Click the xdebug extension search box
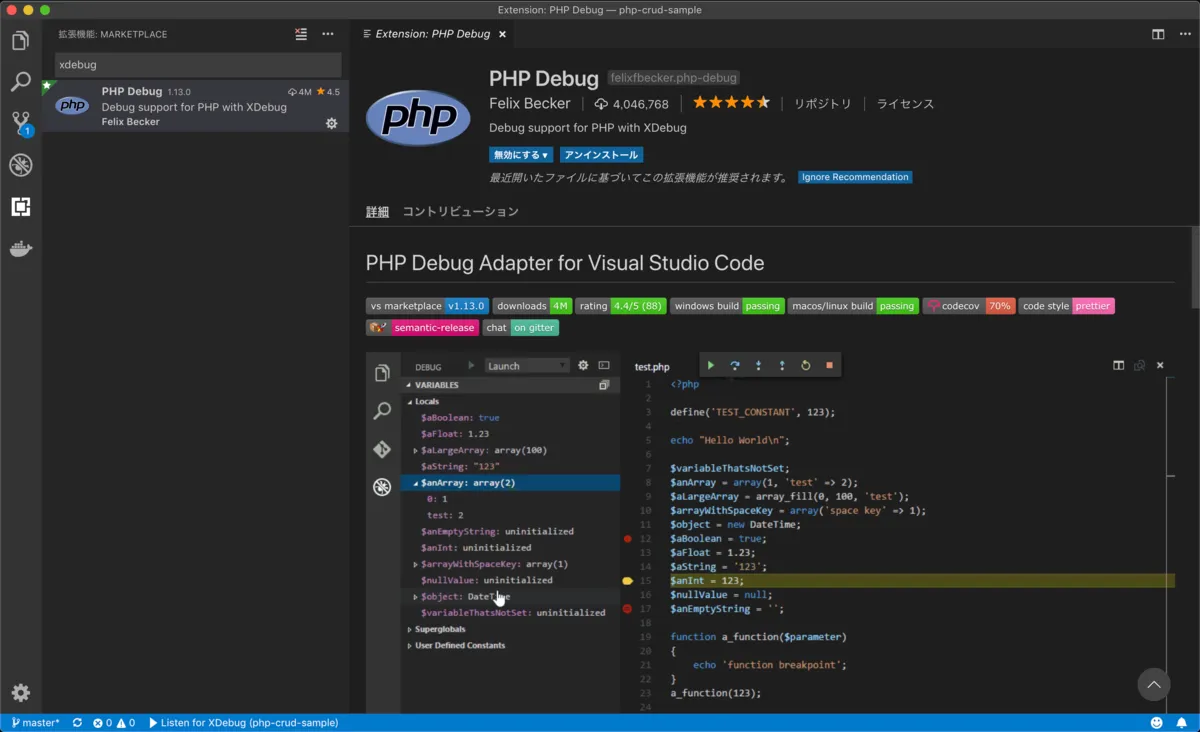1200x732 pixels. point(198,64)
